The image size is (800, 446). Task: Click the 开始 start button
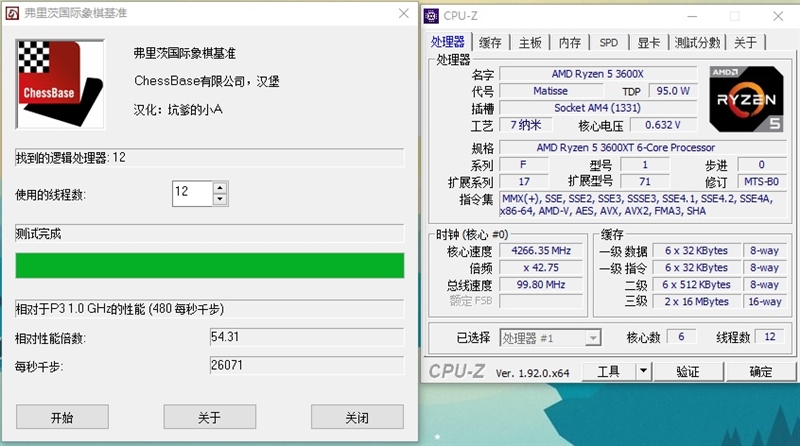62,417
